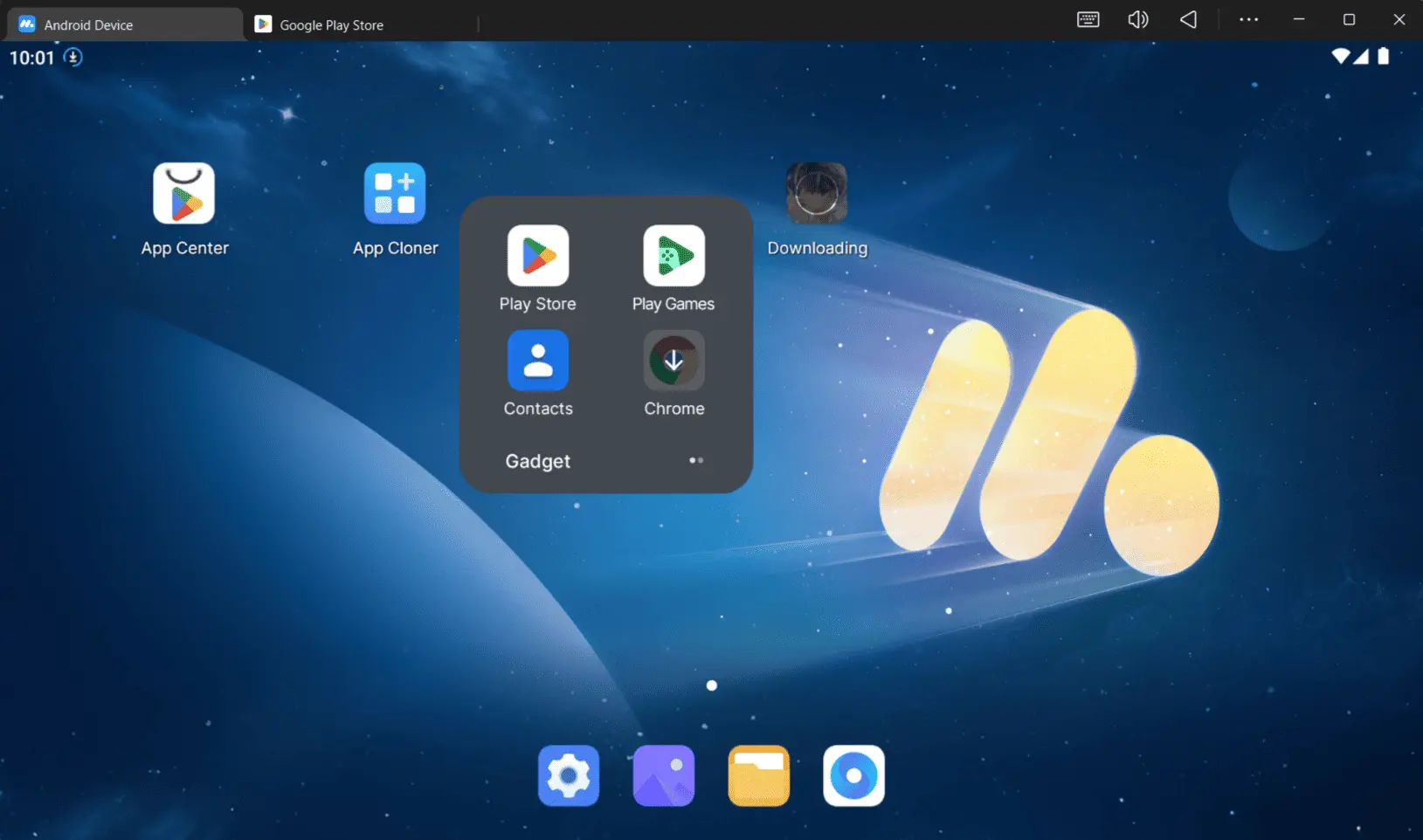The height and width of the screenshot is (840, 1423).
Task: Click the Wi-Fi status icon
Action: 1341,57
